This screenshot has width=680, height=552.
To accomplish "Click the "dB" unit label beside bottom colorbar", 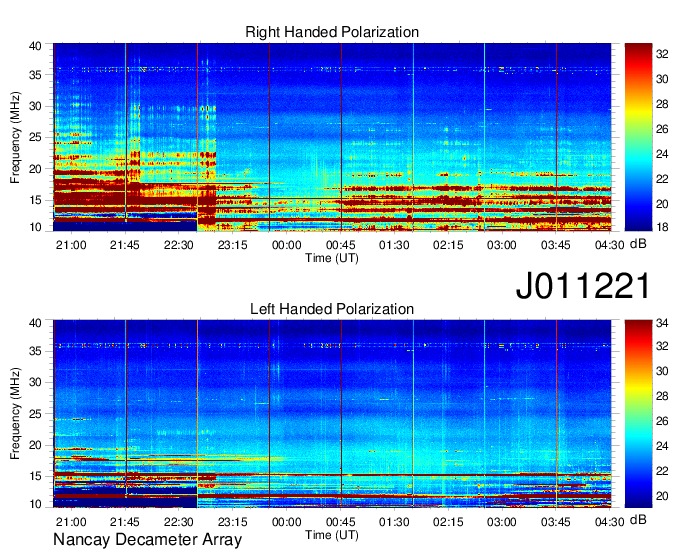I will [638, 520].
